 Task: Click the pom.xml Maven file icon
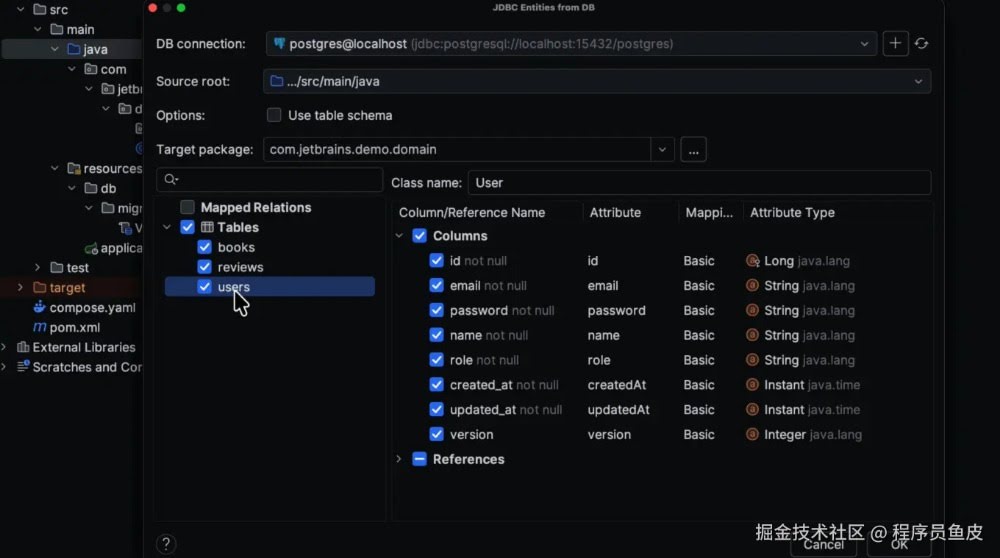pyautogui.click(x=40, y=327)
